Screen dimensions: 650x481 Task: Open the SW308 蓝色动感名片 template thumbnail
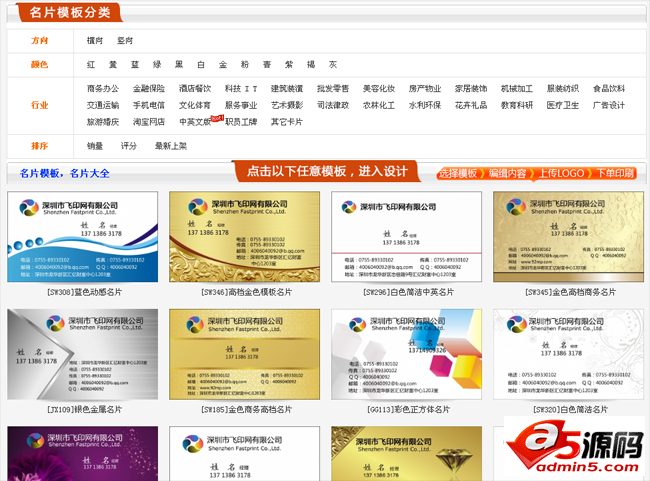(82, 237)
